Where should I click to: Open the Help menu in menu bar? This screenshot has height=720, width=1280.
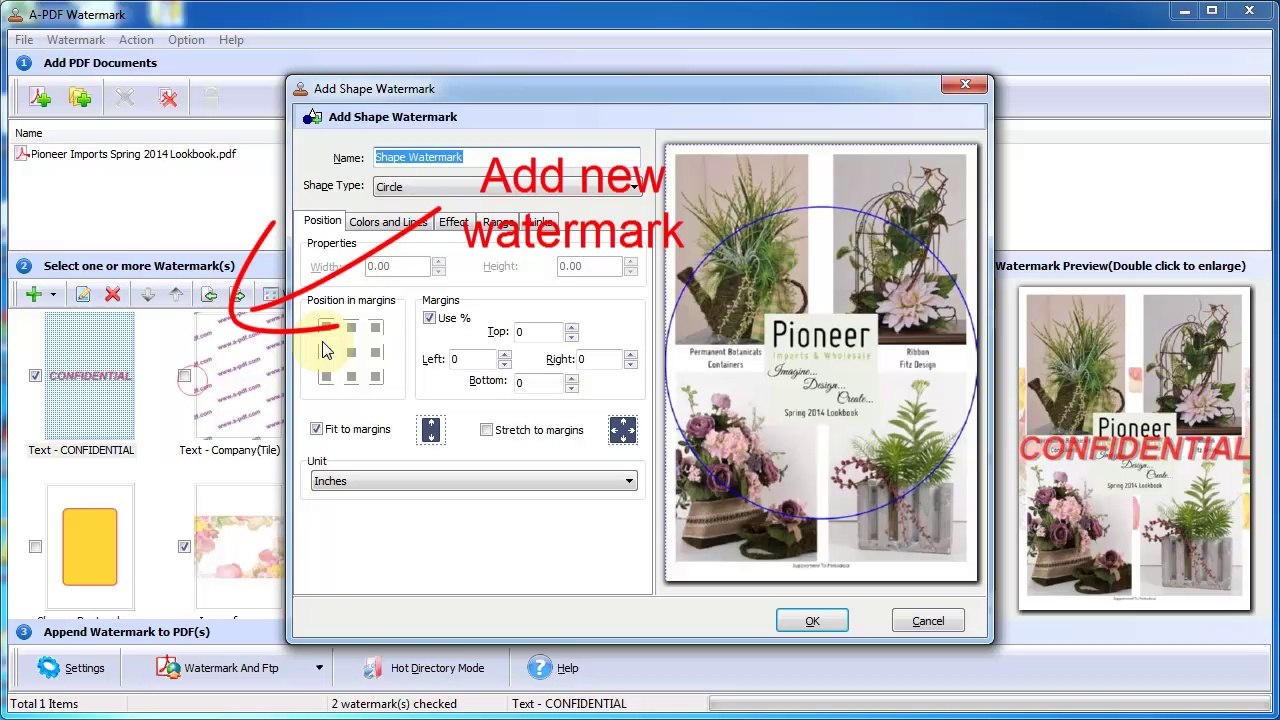coord(231,40)
